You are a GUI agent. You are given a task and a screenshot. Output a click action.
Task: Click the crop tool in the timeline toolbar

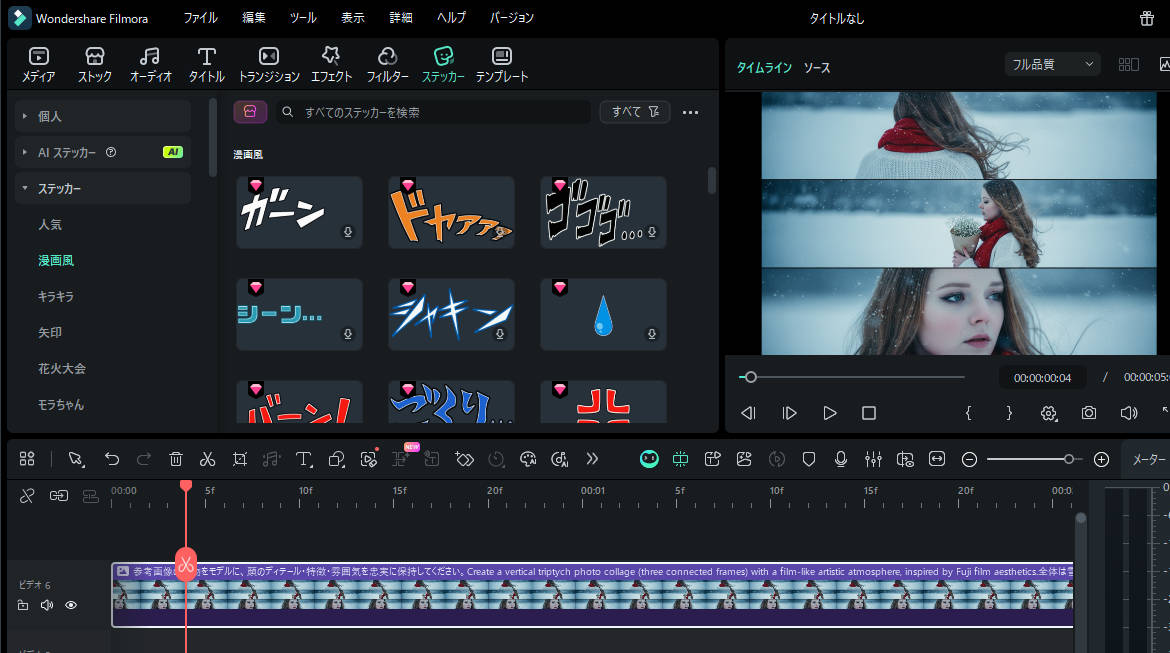pyautogui.click(x=240, y=459)
